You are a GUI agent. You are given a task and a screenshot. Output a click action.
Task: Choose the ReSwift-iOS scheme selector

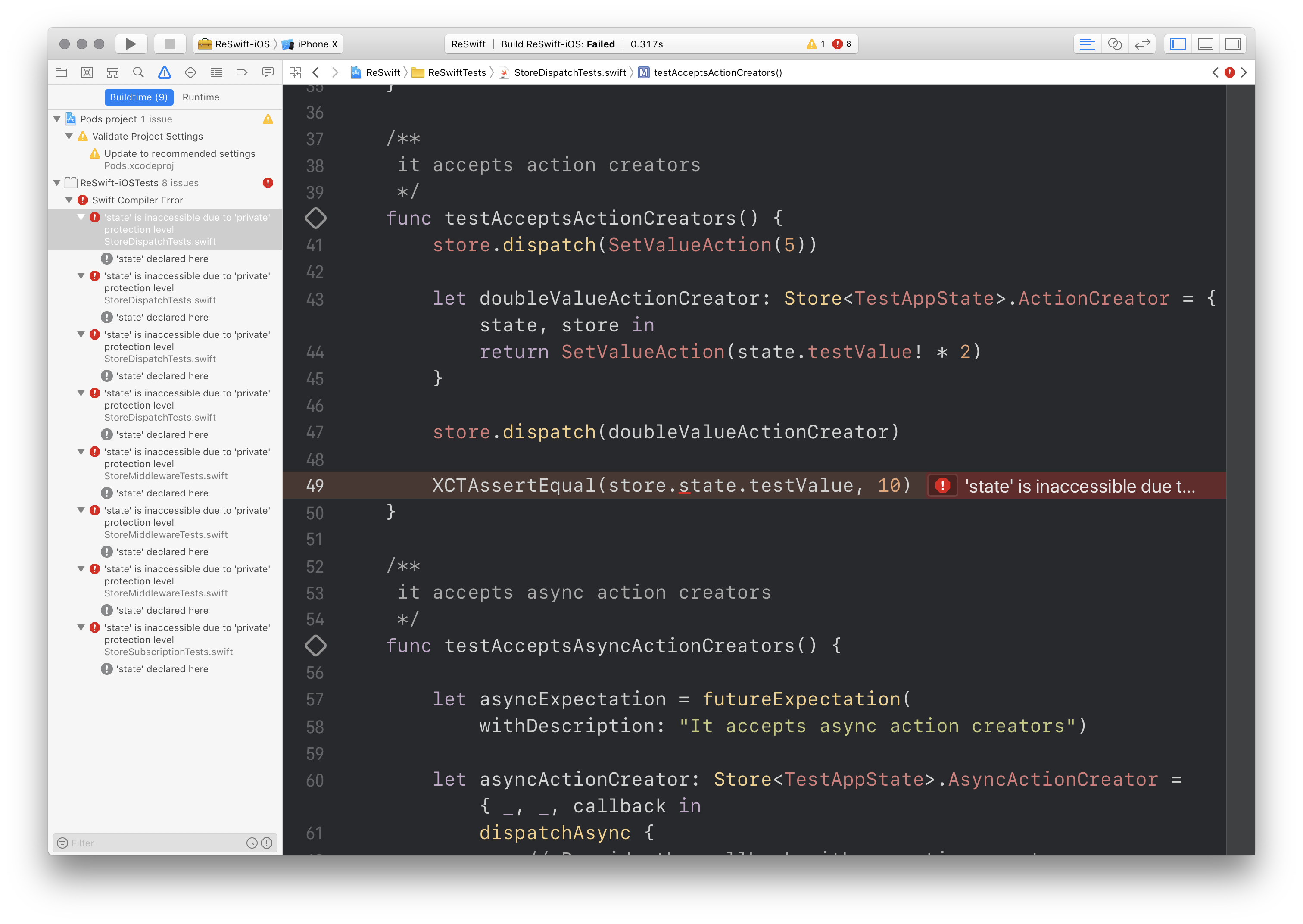234,44
